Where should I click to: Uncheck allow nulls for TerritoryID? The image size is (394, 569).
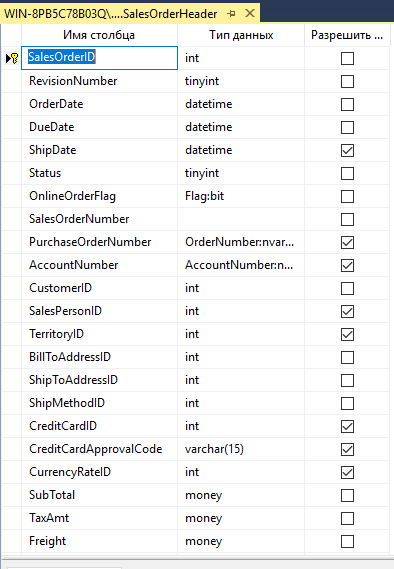pos(347,334)
